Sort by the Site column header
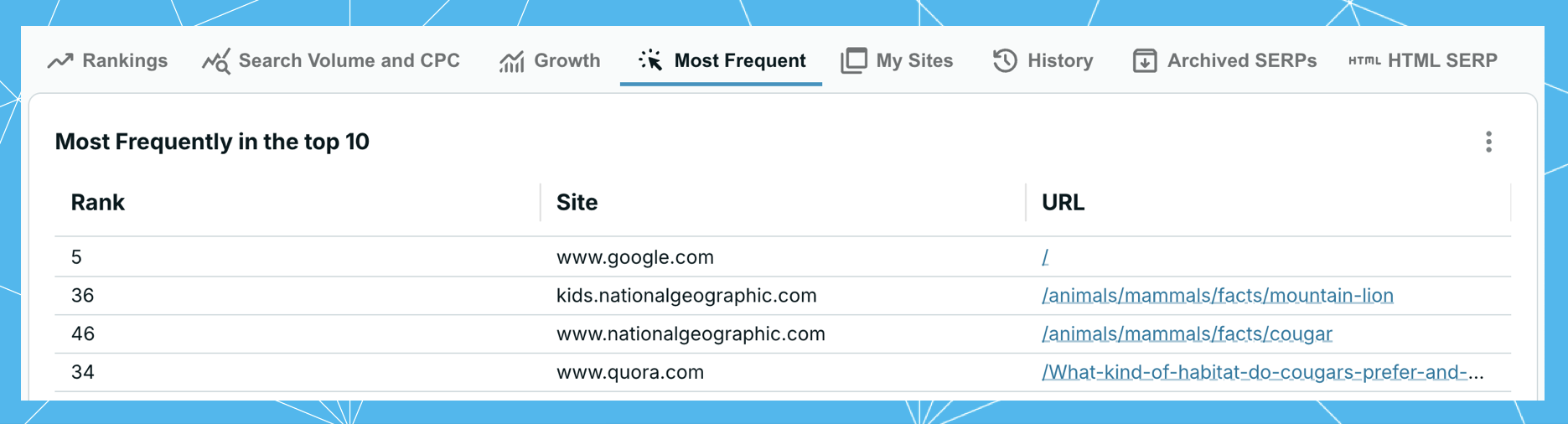 pyautogui.click(x=577, y=203)
